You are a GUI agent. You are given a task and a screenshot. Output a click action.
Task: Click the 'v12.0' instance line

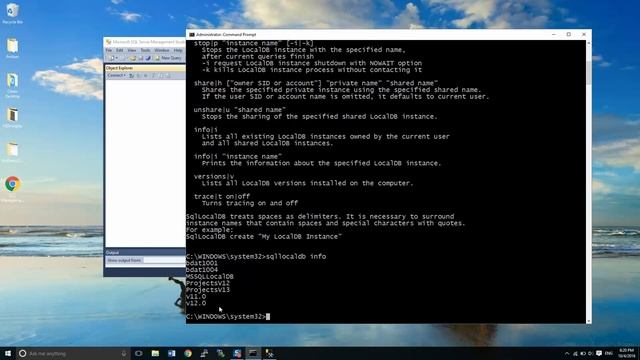(x=196, y=303)
